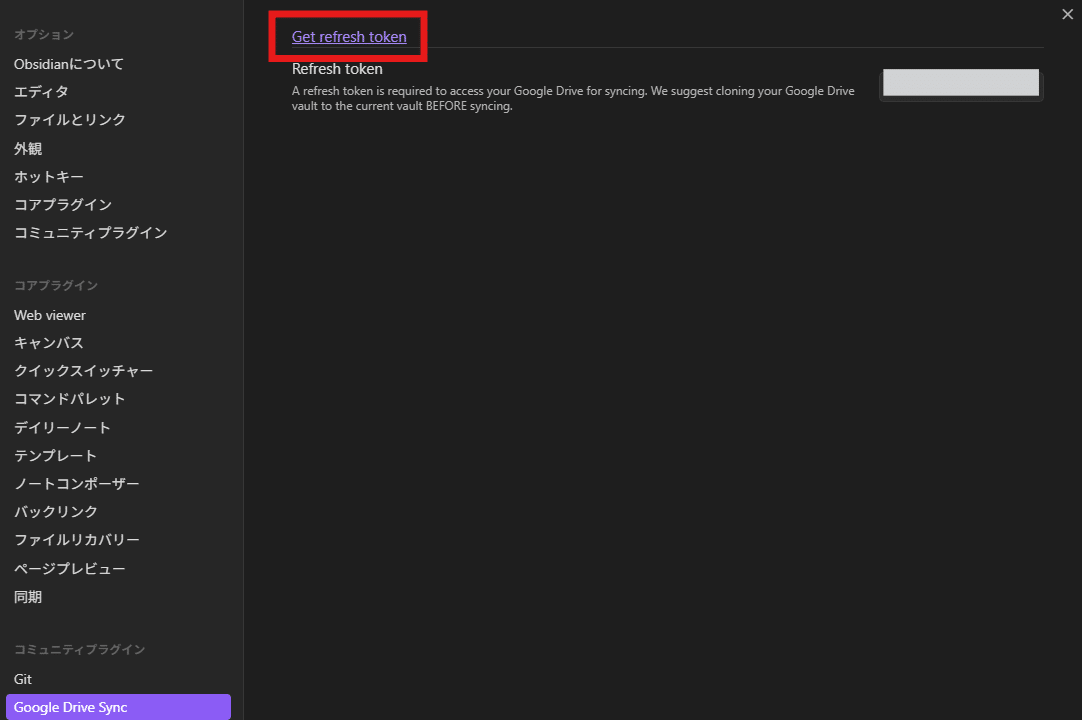Select ノートコンポーザー in the core plugins list
This screenshot has height=720, width=1082.
76,483
